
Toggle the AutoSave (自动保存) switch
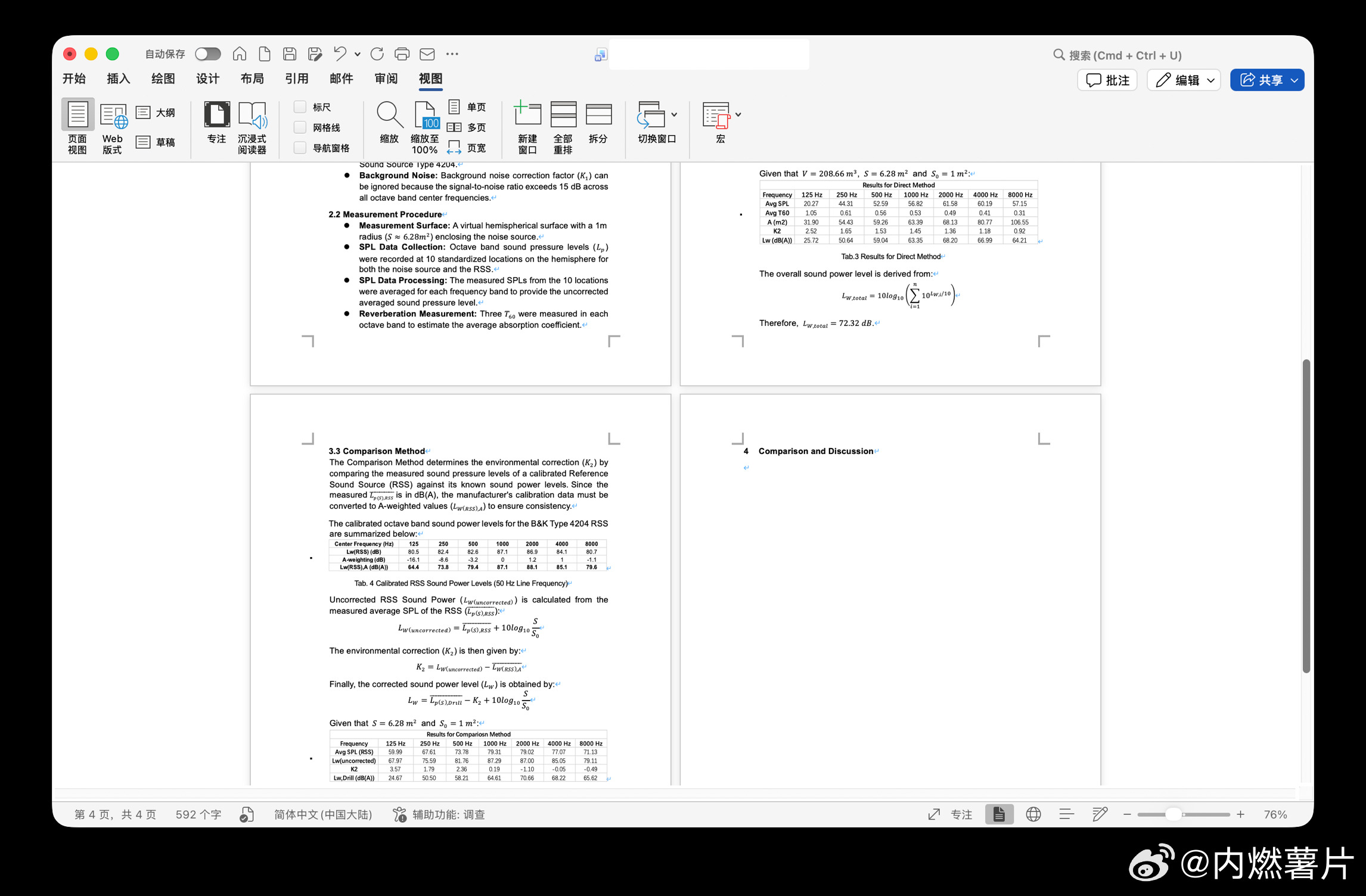click(x=208, y=54)
